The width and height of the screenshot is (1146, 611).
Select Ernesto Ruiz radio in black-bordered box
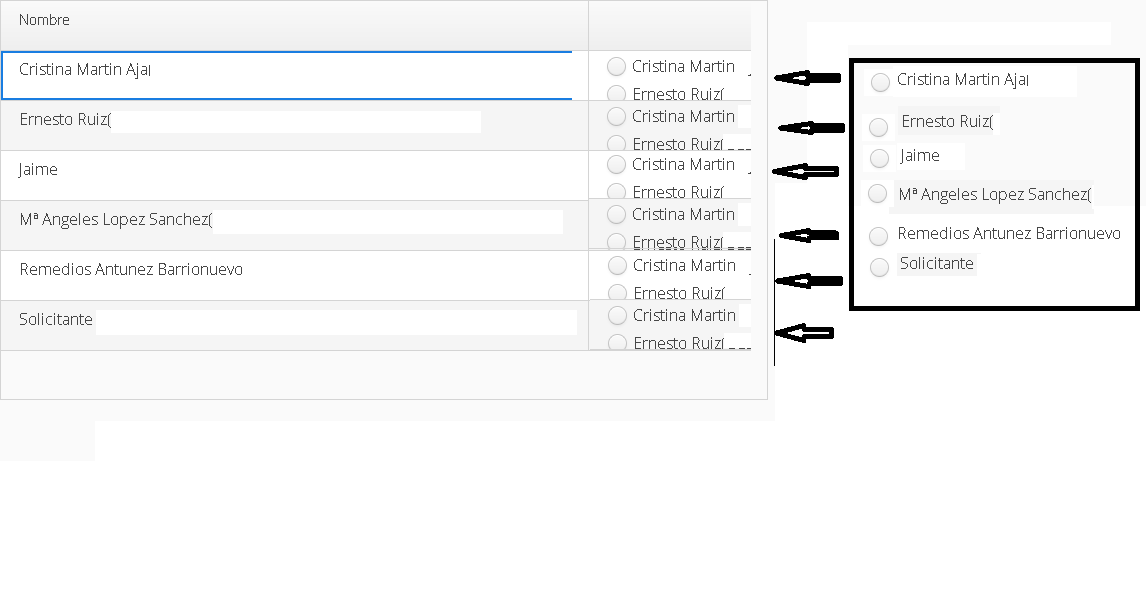[x=878, y=127]
